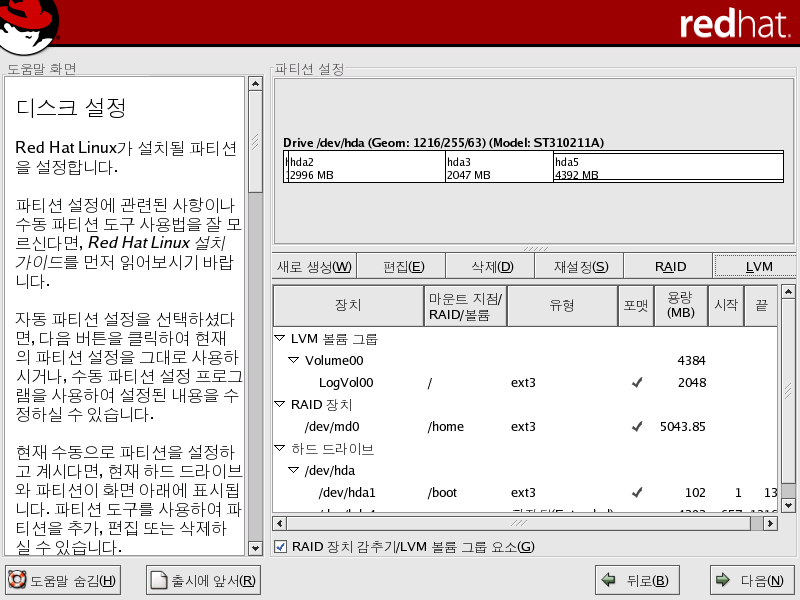The height and width of the screenshot is (600, 800).
Task: Click the Edit (E) partition button
Action: click(x=403, y=266)
